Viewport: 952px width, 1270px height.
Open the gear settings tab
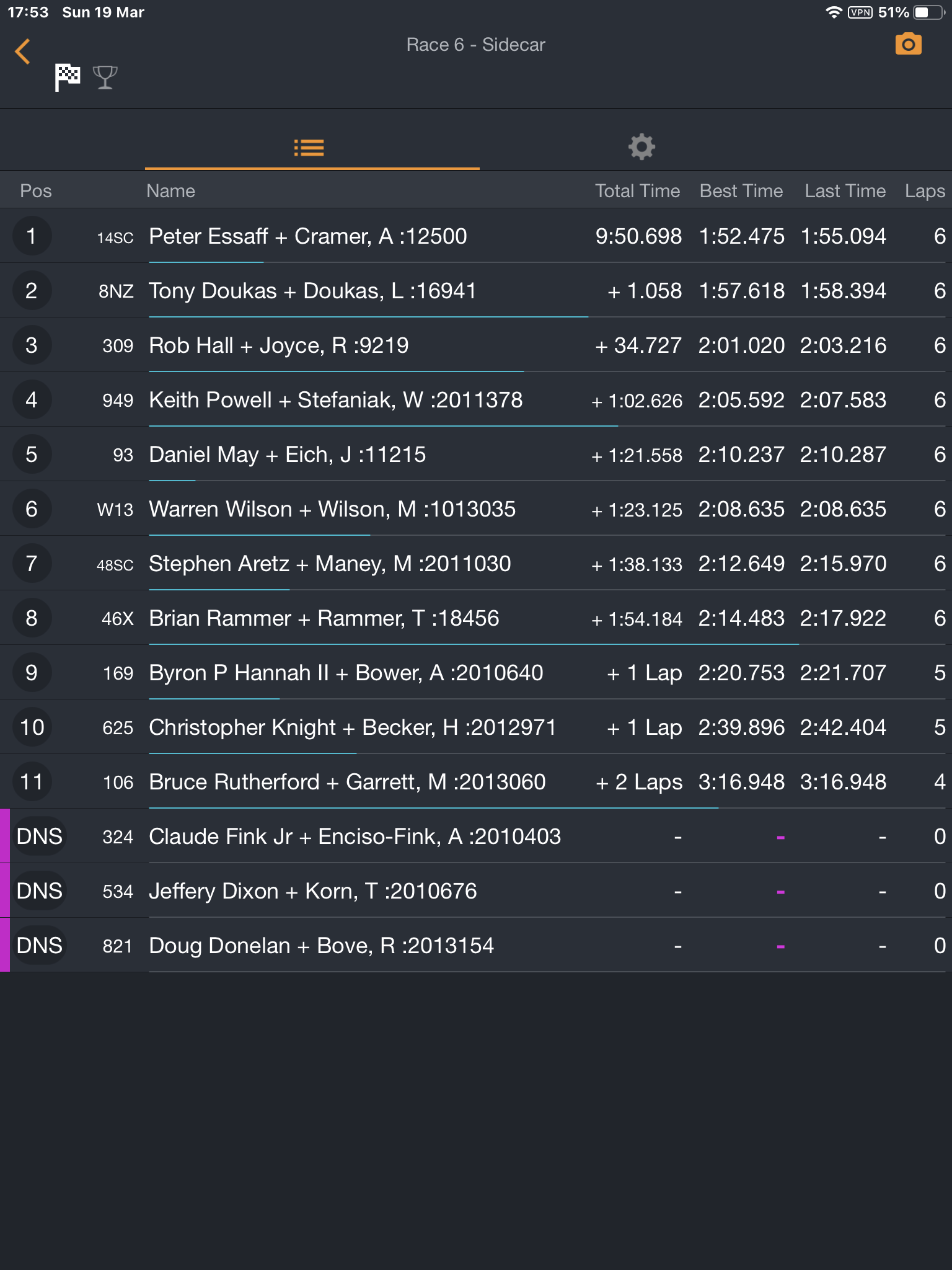click(x=641, y=147)
